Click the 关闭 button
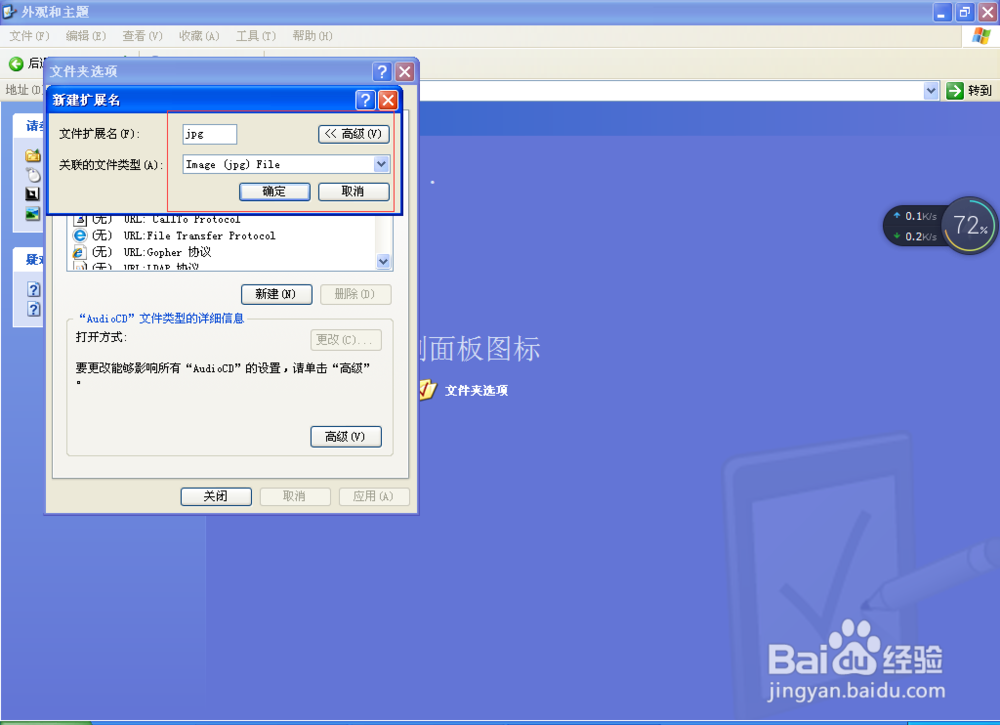Viewport: 1000px width, 725px height. coord(216,496)
